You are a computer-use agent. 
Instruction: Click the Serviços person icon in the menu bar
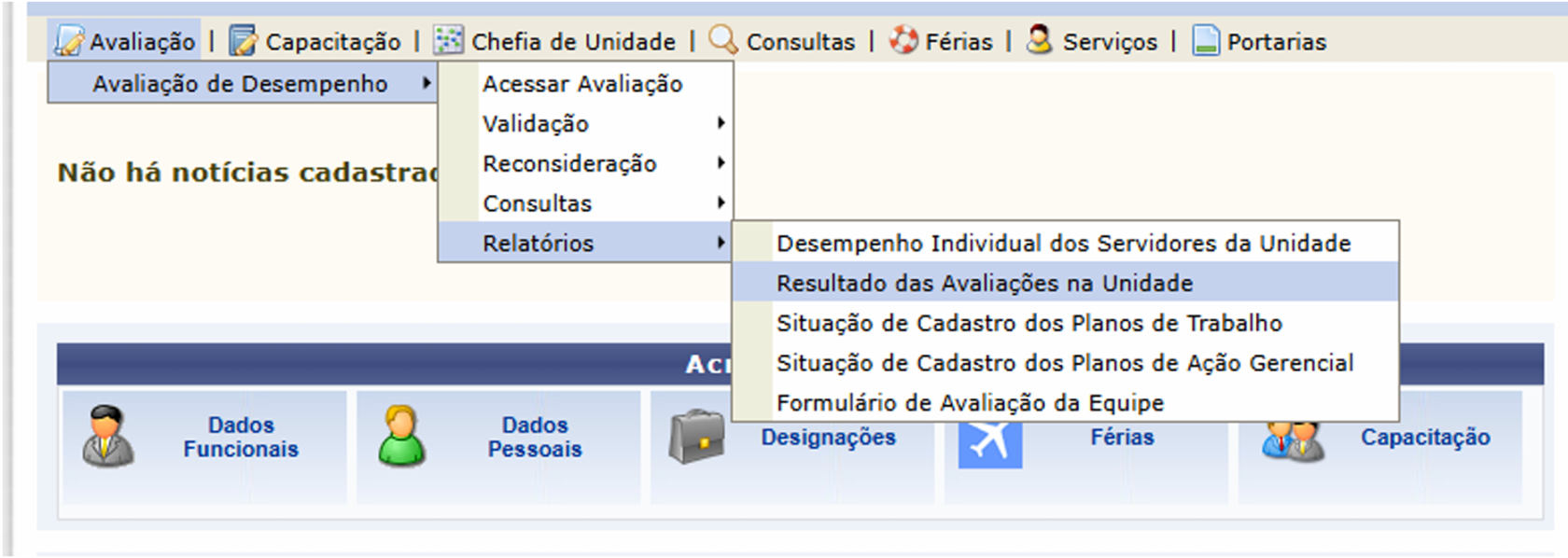pyautogui.click(x=1039, y=40)
